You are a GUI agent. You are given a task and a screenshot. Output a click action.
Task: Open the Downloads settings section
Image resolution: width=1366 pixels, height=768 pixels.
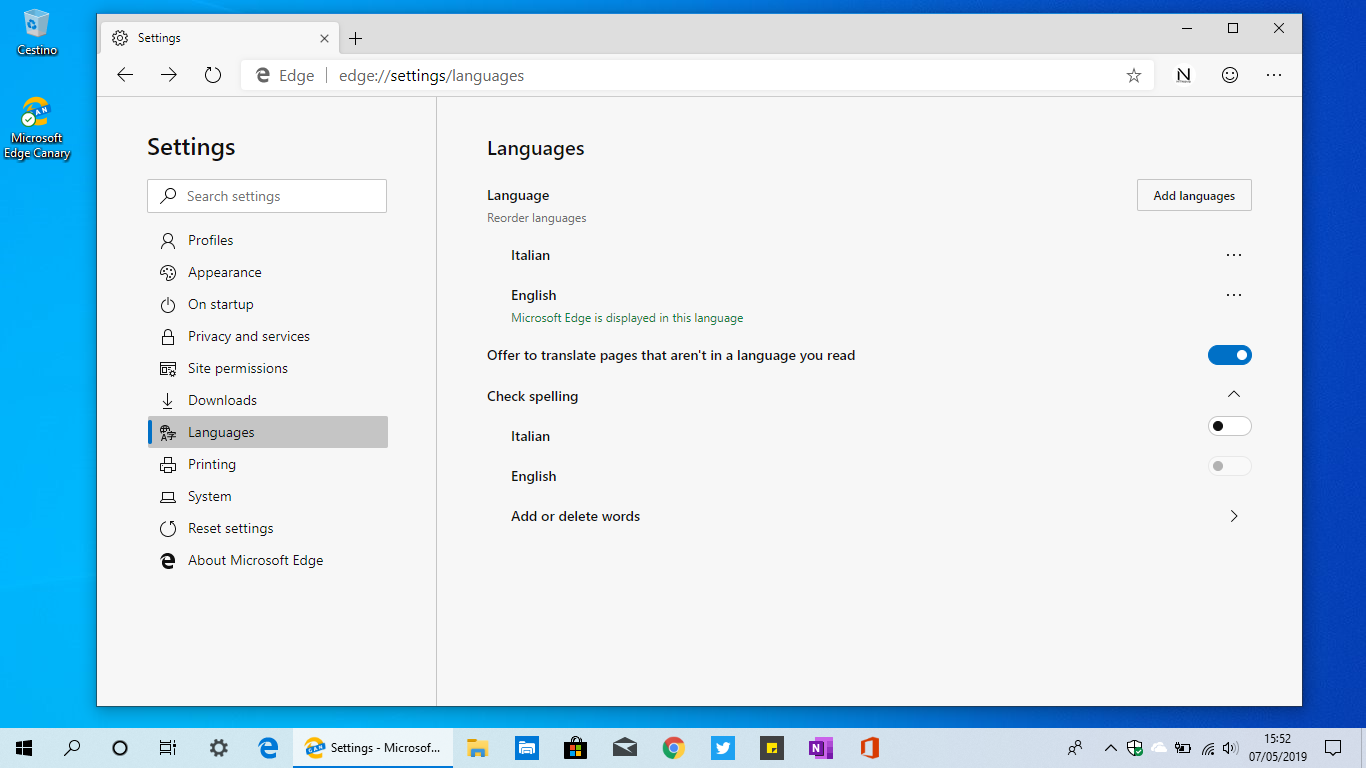pyautogui.click(x=223, y=400)
